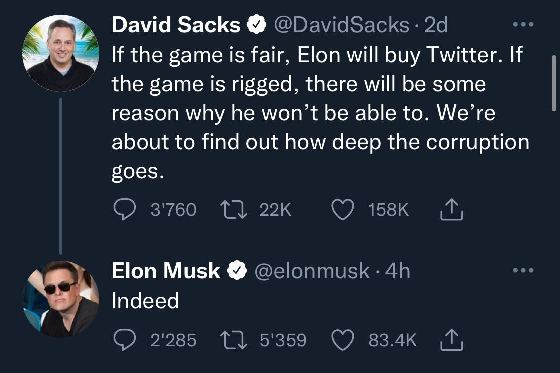Like Elon Musk's Indeed tweet
560x373 pixels.
click(343, 340)
